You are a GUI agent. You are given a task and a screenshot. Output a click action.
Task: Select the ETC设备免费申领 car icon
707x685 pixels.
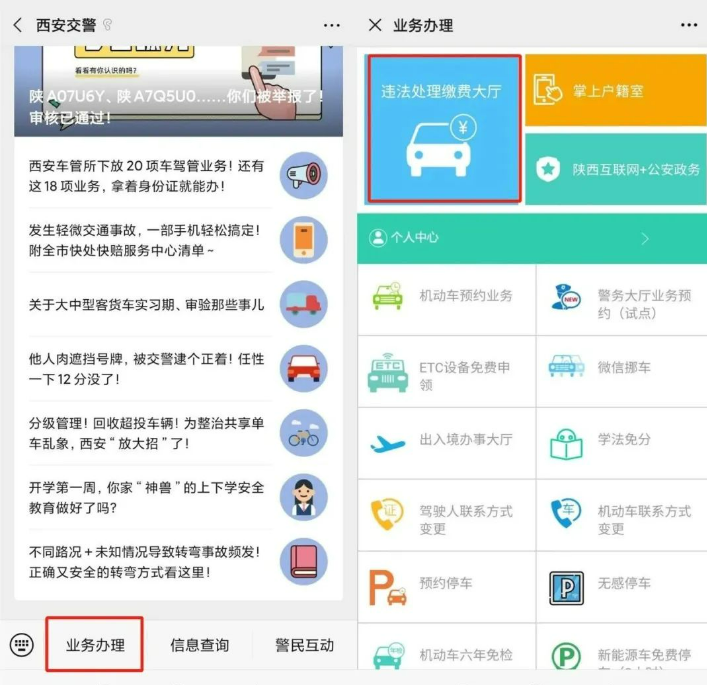click(x=388, y=373)
